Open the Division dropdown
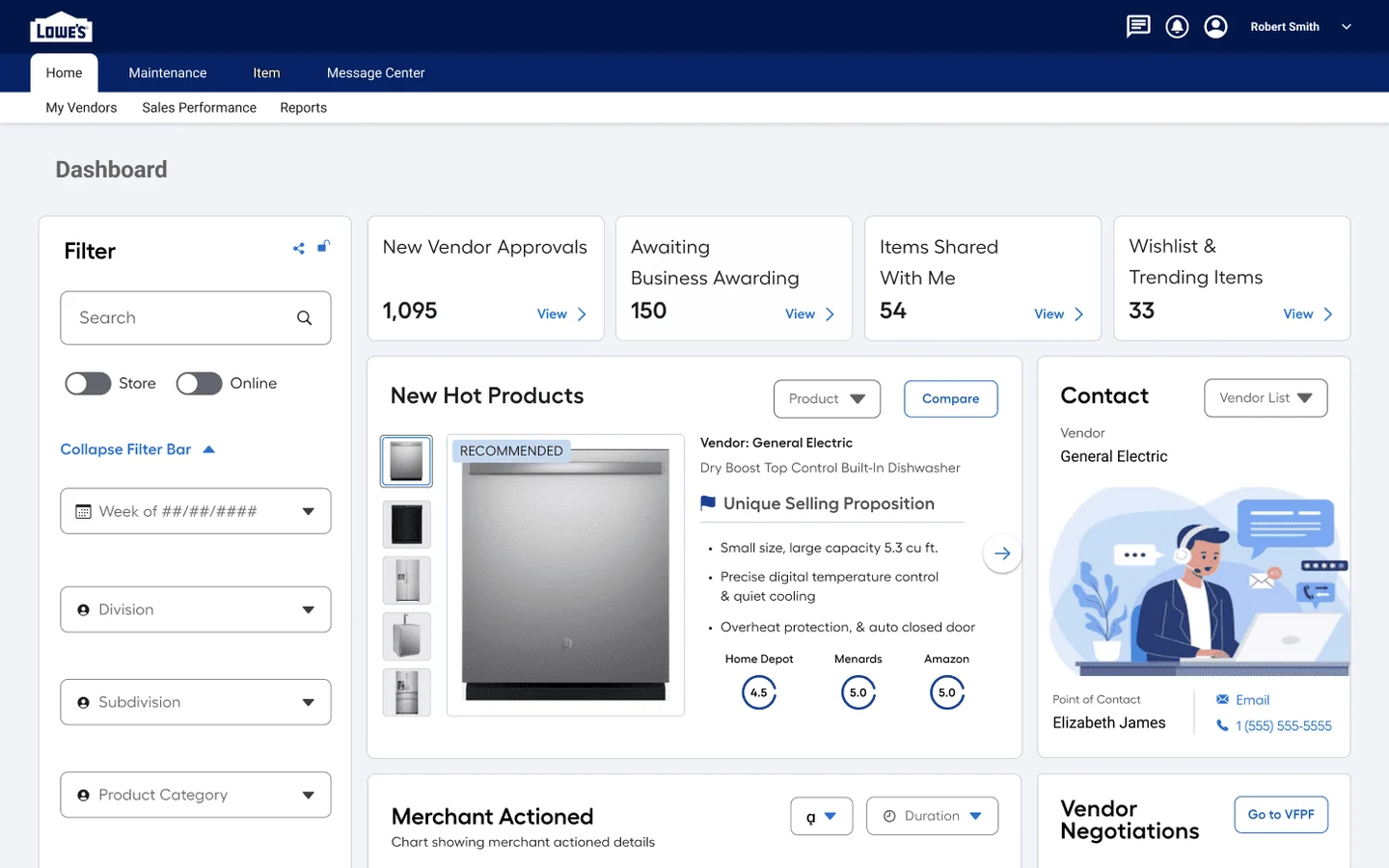1389x868 pixels. [196, 610]
